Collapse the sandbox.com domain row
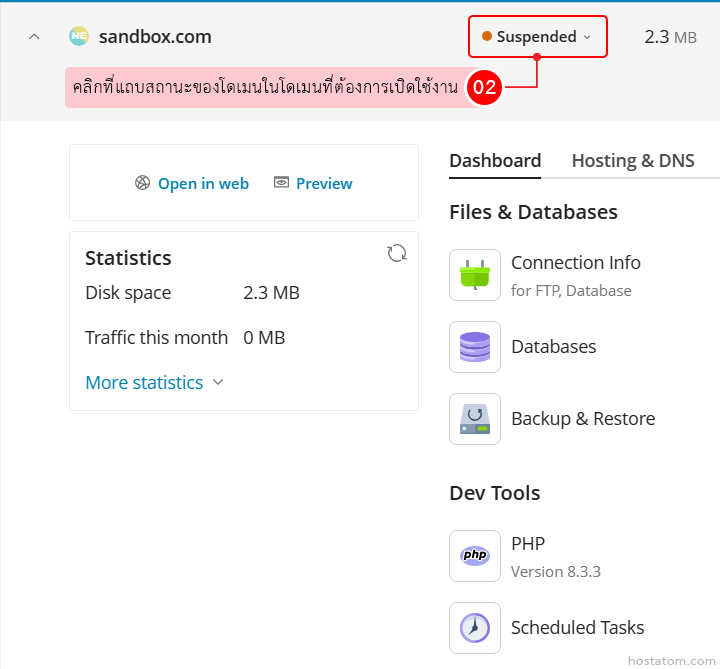 click(x=34, y=37)
